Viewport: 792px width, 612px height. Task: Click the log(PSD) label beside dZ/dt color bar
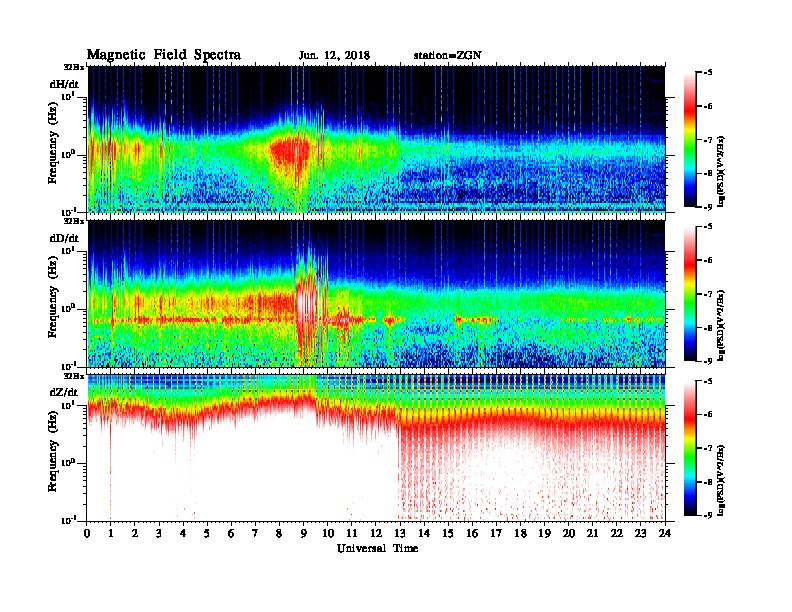(x=722, y=480)
